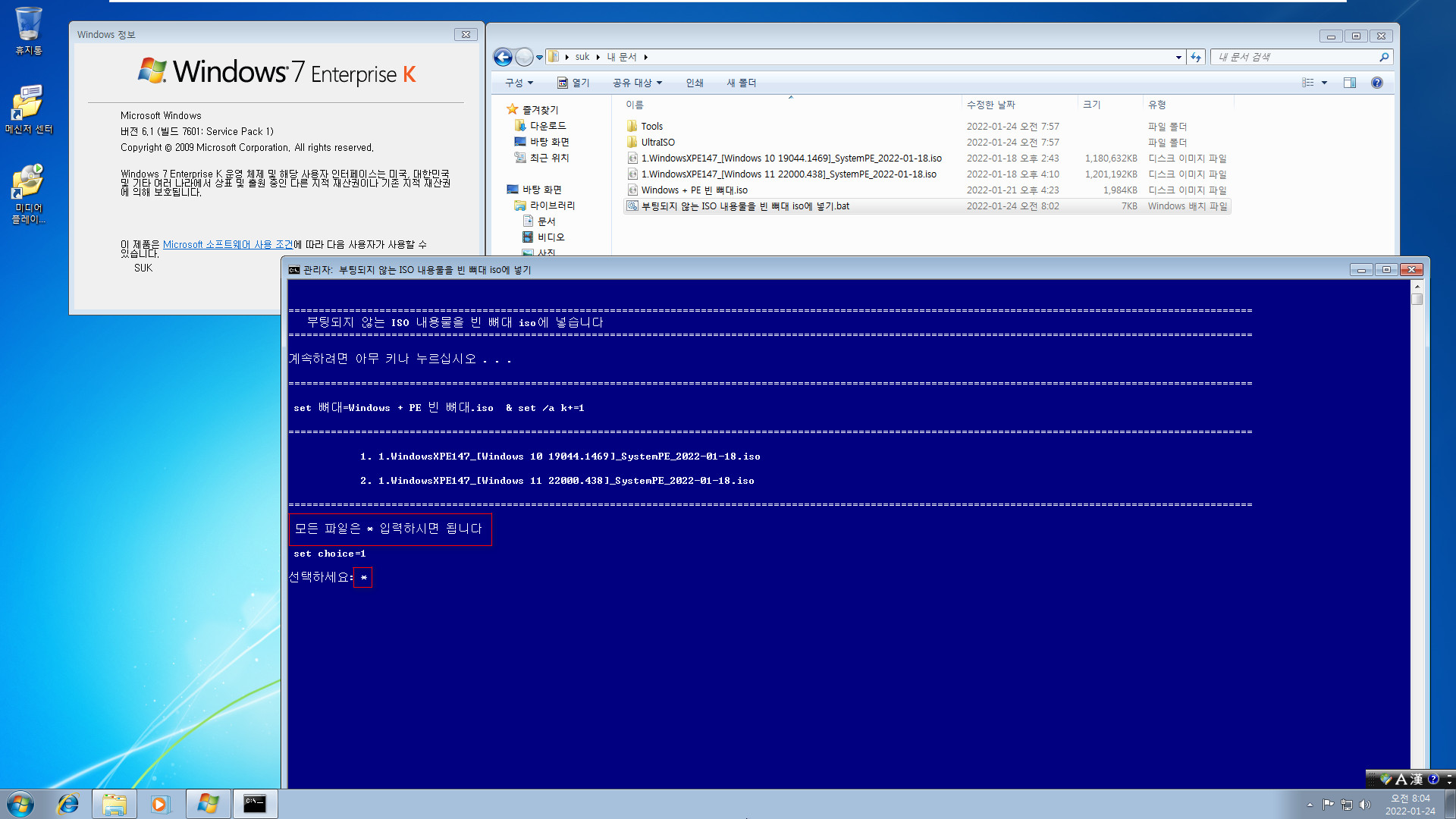Click the network tray icon
The image size is (1456, 819).
click(1347, 805)
